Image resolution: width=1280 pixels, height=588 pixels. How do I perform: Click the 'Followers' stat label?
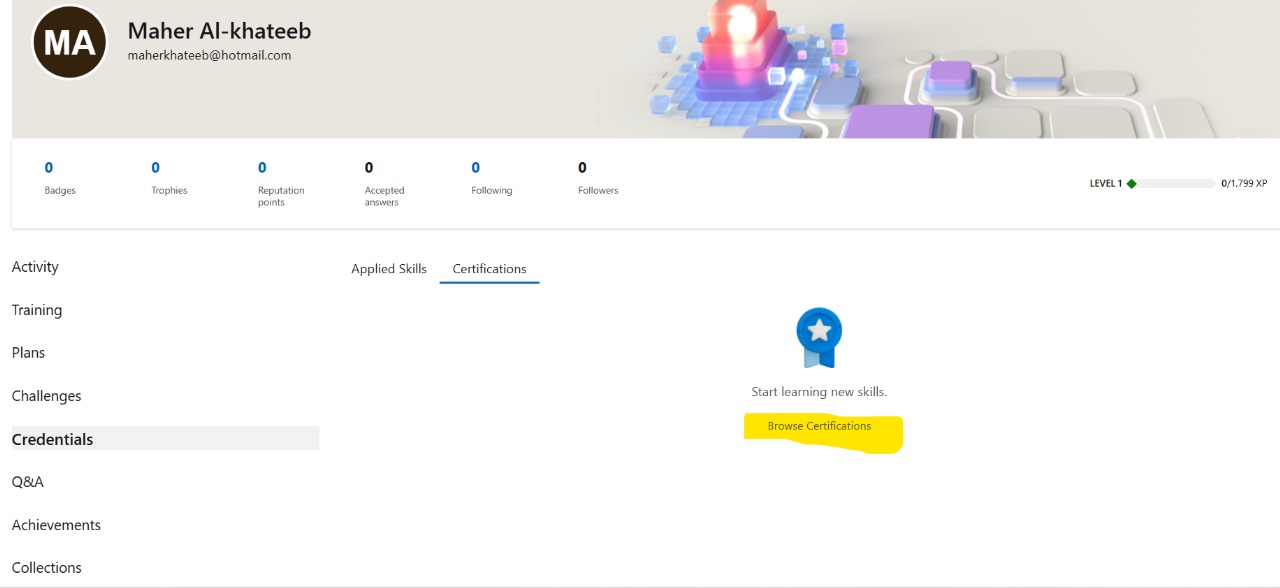click(598, 191)
